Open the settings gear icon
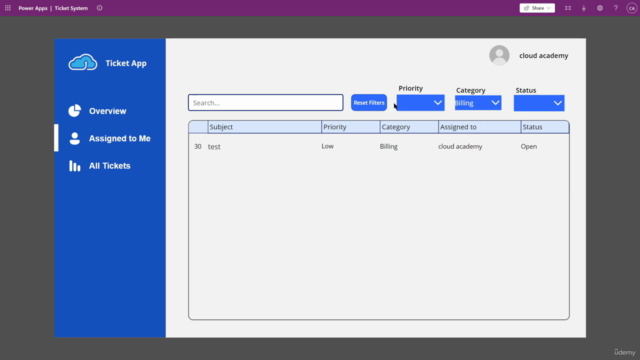 (600, 8)
